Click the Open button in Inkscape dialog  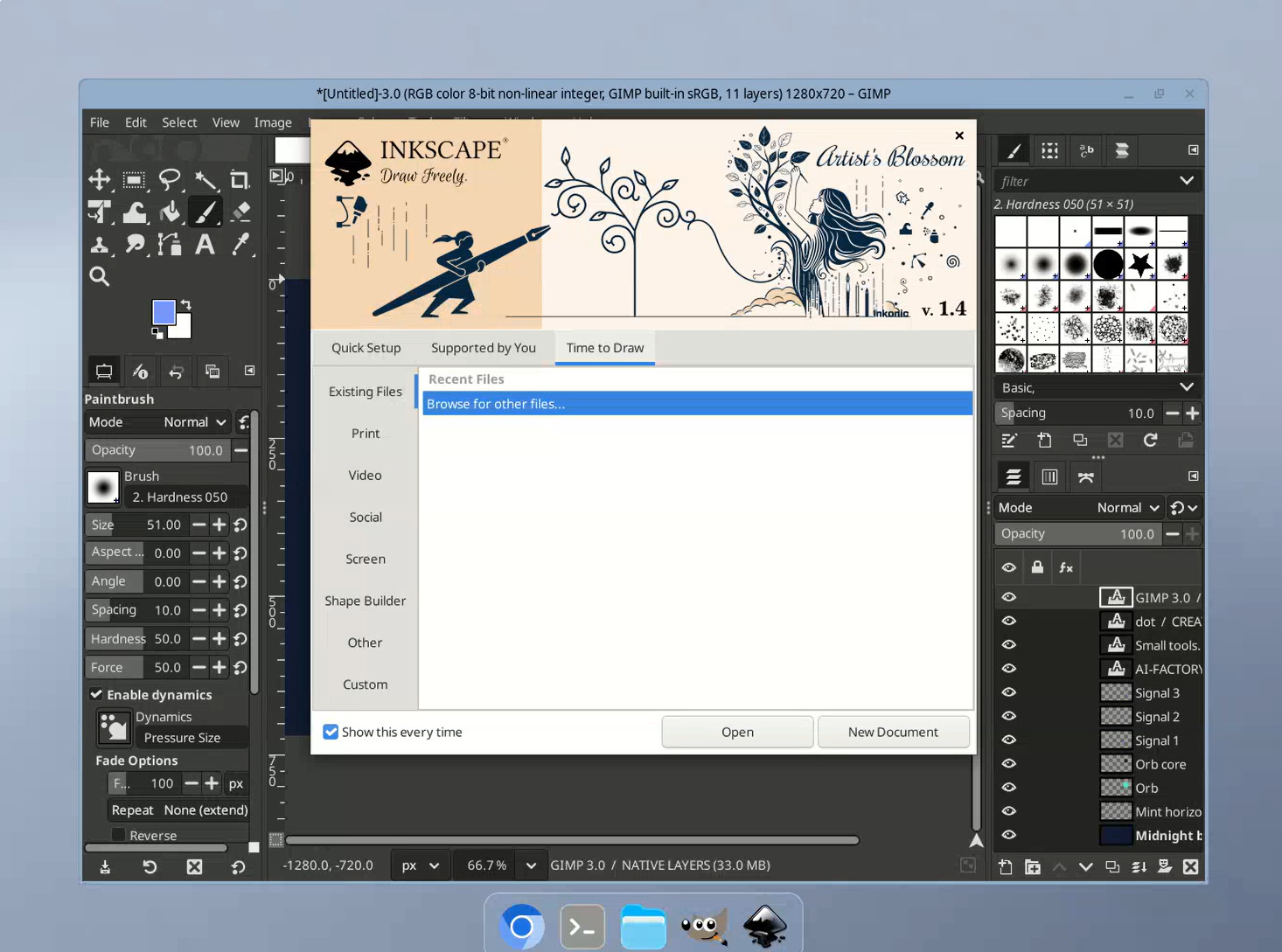click(x=737, y=732)
